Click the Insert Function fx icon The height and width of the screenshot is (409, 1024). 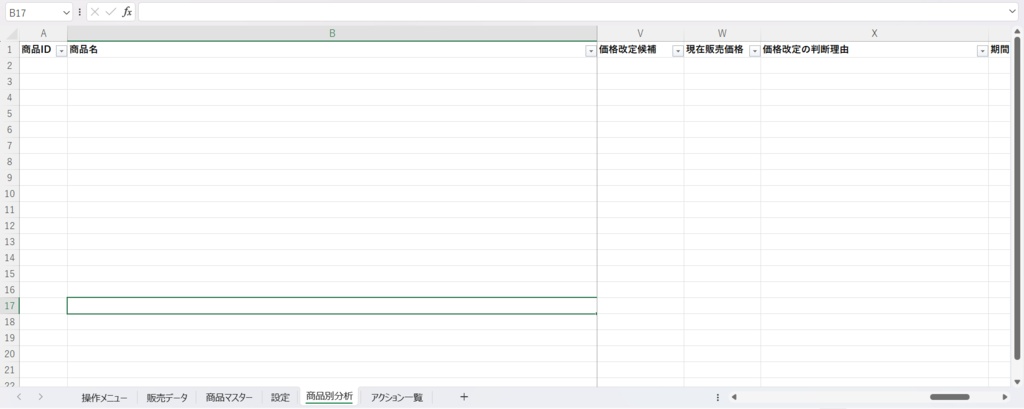[127, 12]
